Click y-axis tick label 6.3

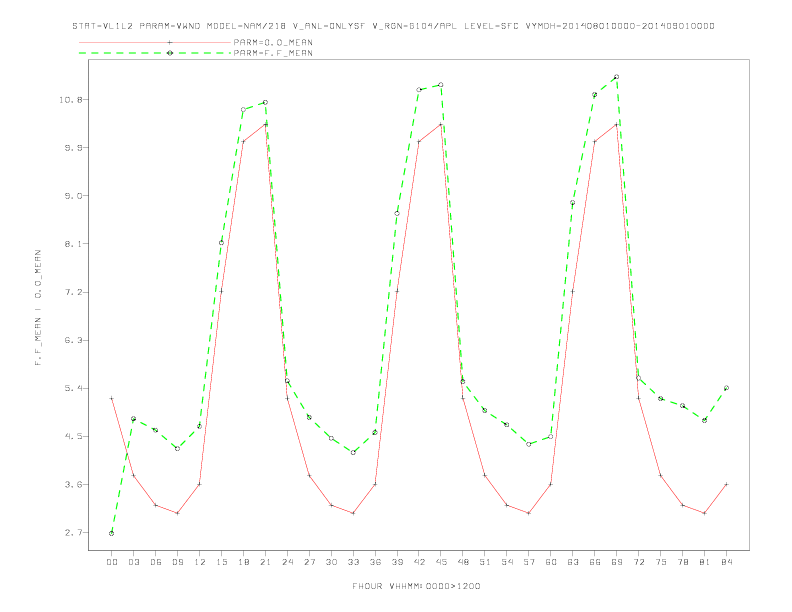[x=73, y=340]
